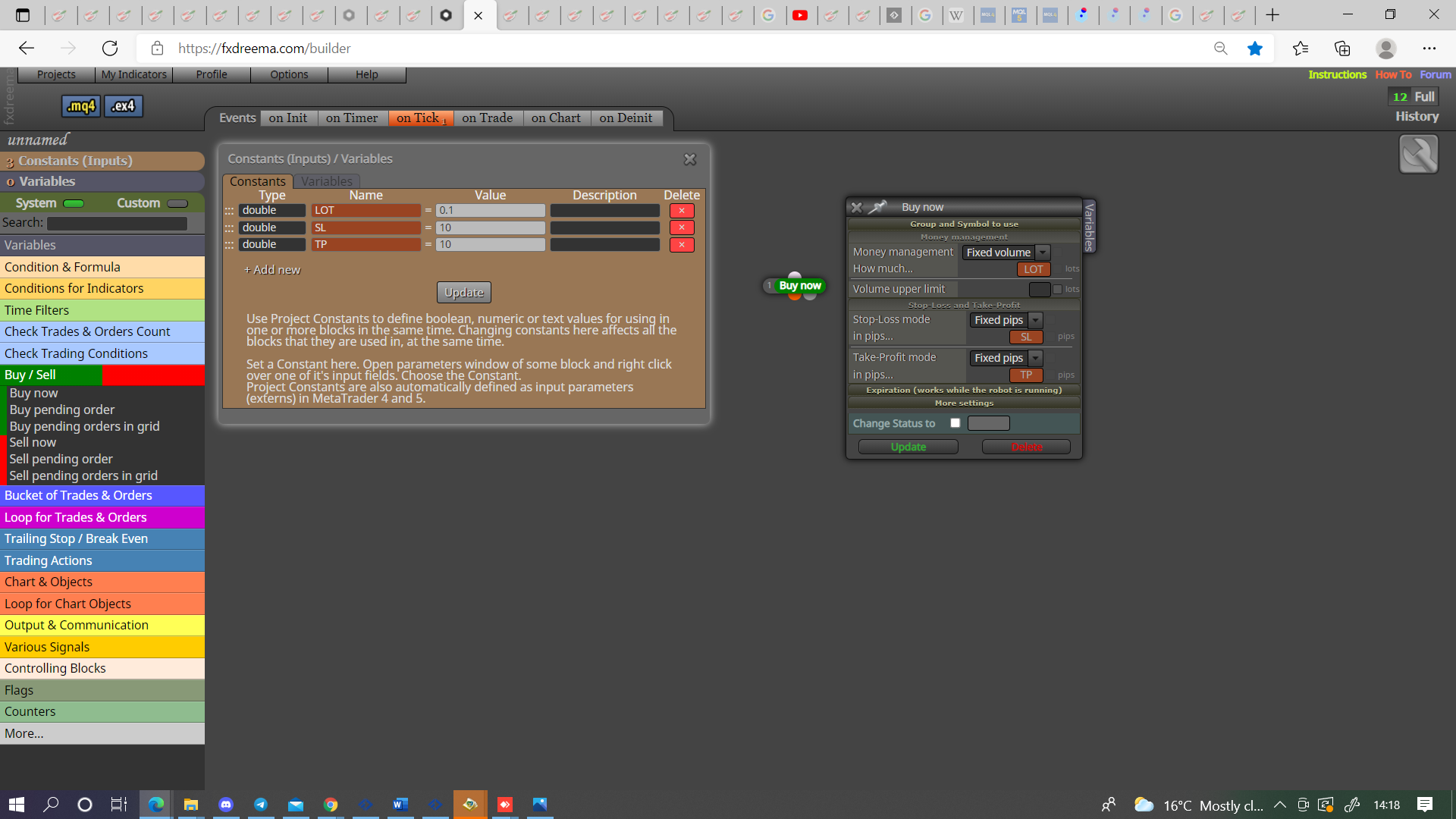Click the Change Status color field
This screenshot has height=819, width=1456.
[x=988, y=423]
